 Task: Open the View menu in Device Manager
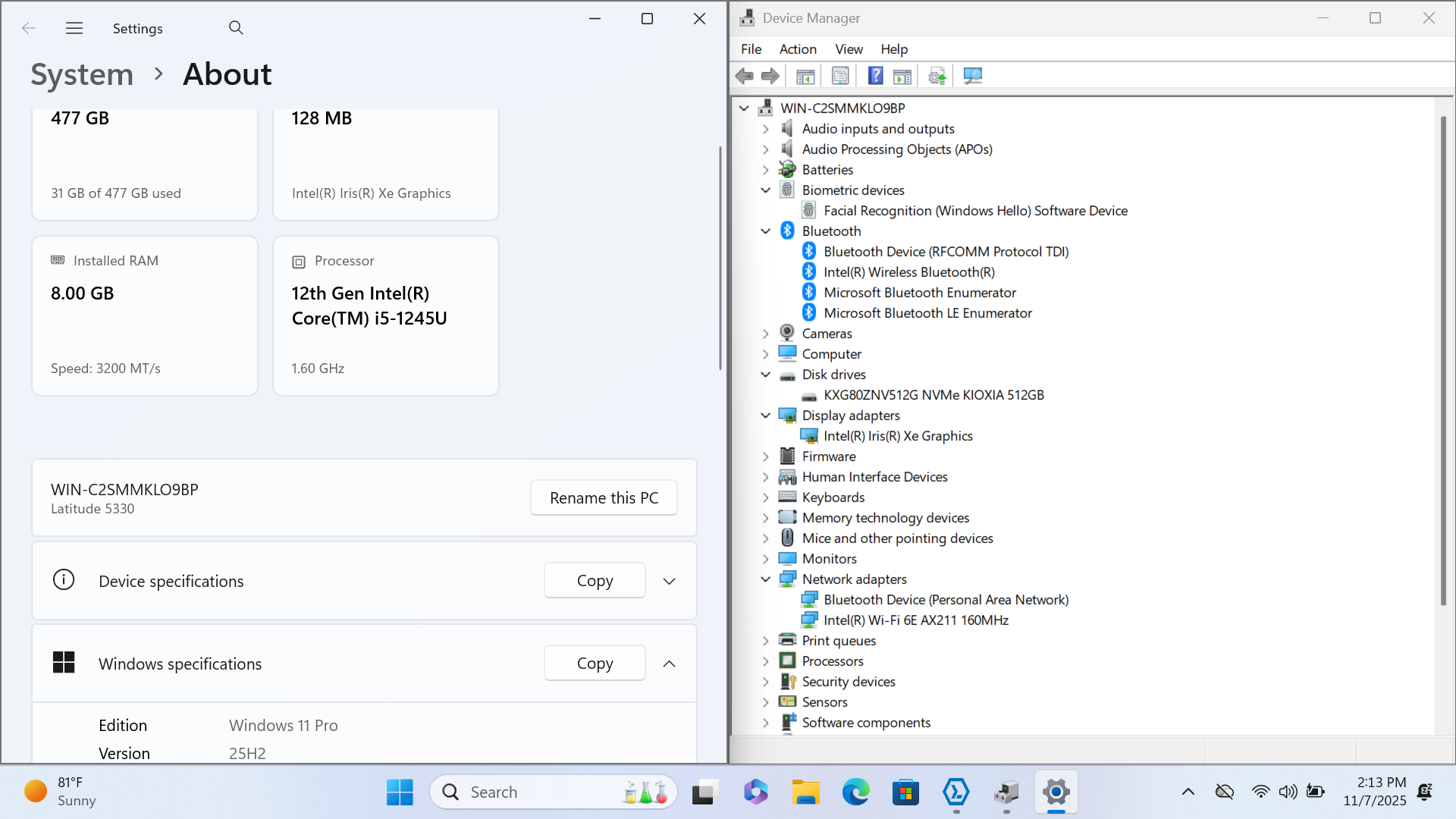[849, 49]
